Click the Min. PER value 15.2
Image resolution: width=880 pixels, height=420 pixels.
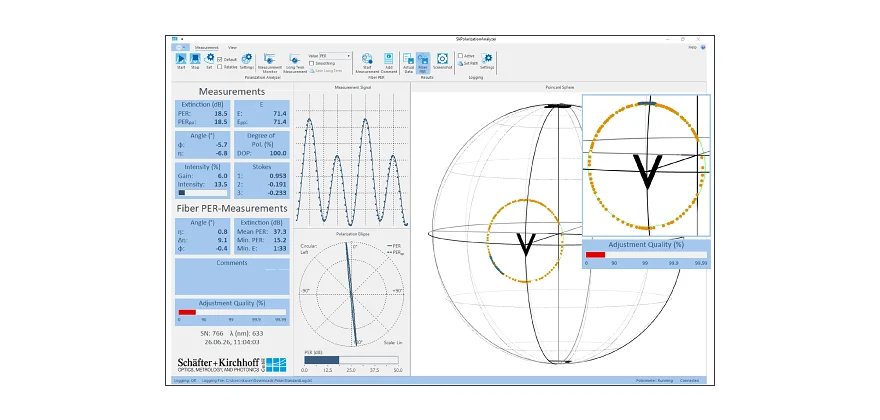[x=280, y=240]
